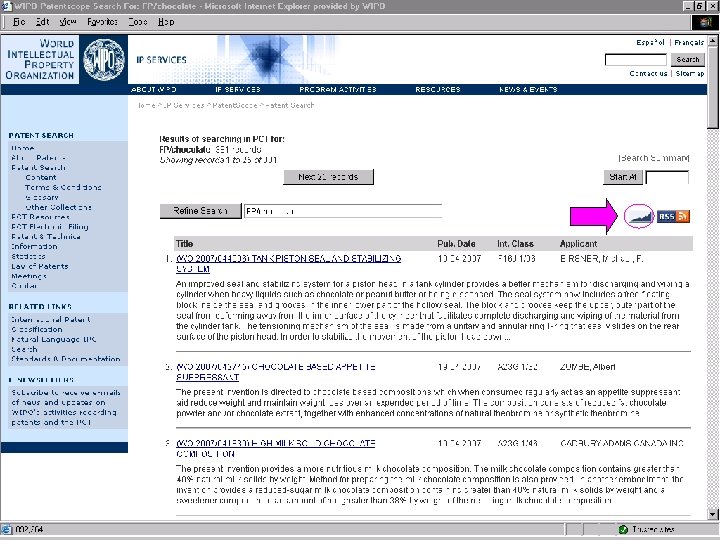This screenshot has width=720, height=540.
Task: Click the site Search button
Action: click(x=687, y=59)
